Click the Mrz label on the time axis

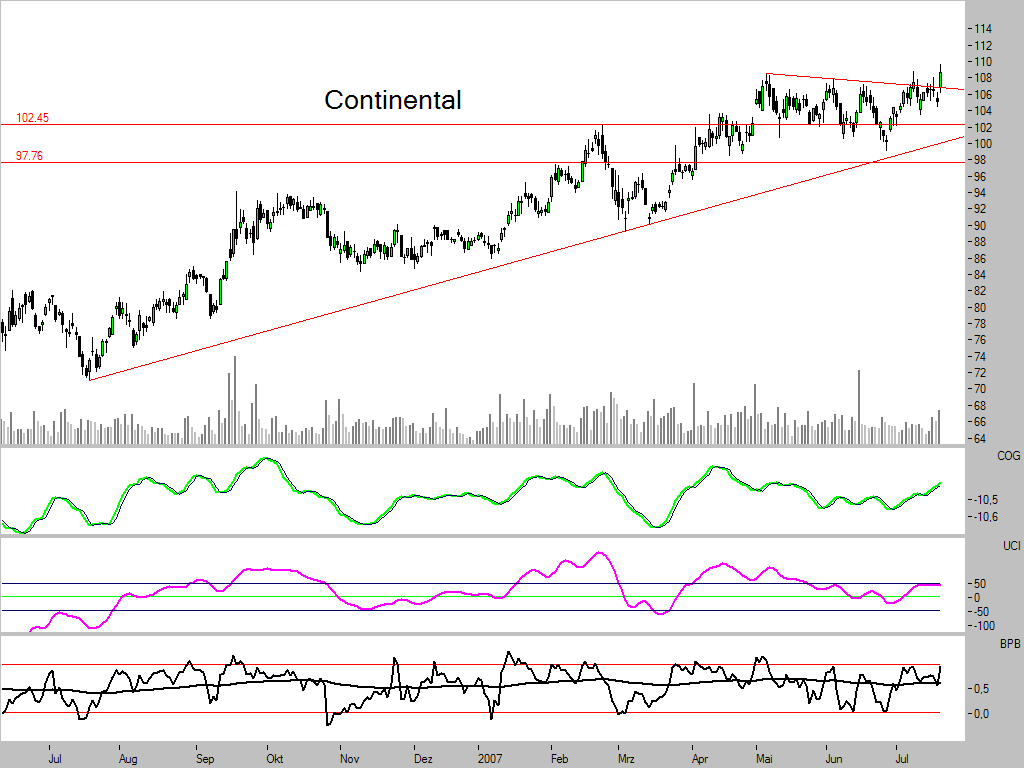628,760
